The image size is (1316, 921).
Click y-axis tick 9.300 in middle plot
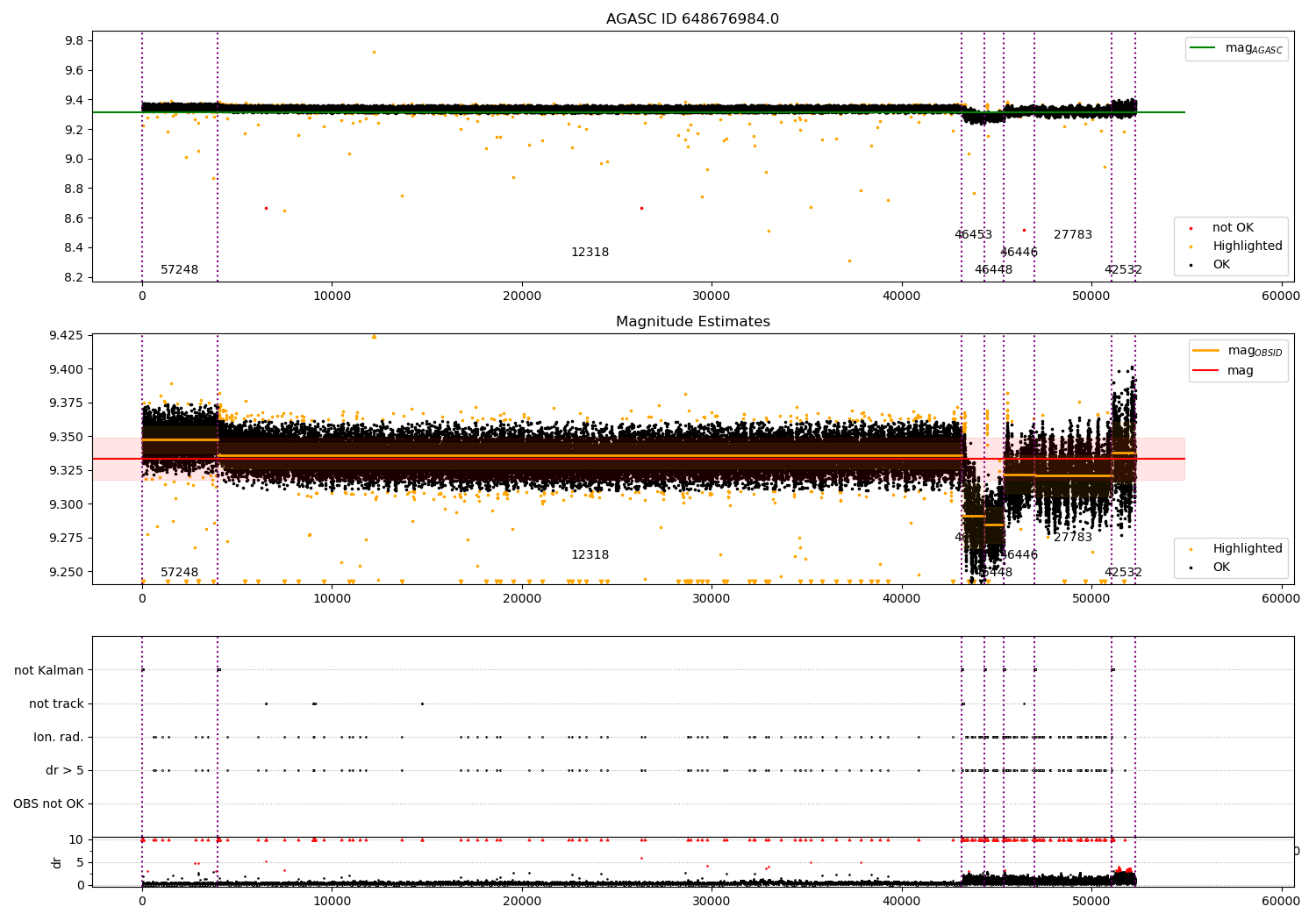tap(68, 504)
